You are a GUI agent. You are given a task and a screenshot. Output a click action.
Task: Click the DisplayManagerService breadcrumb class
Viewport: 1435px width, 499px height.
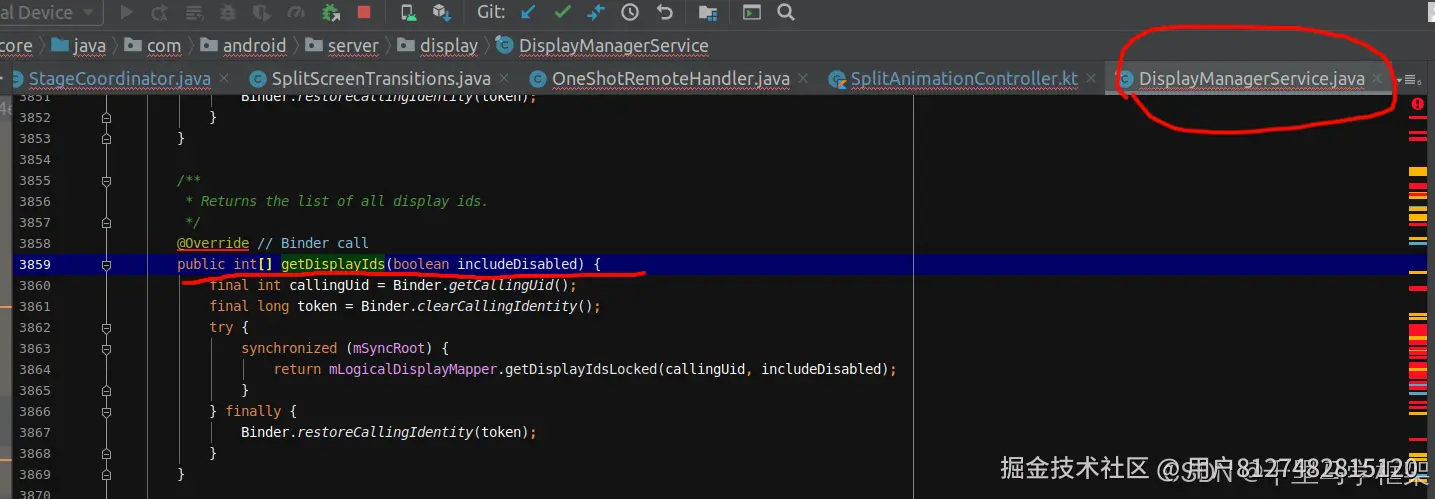point(602,45)
